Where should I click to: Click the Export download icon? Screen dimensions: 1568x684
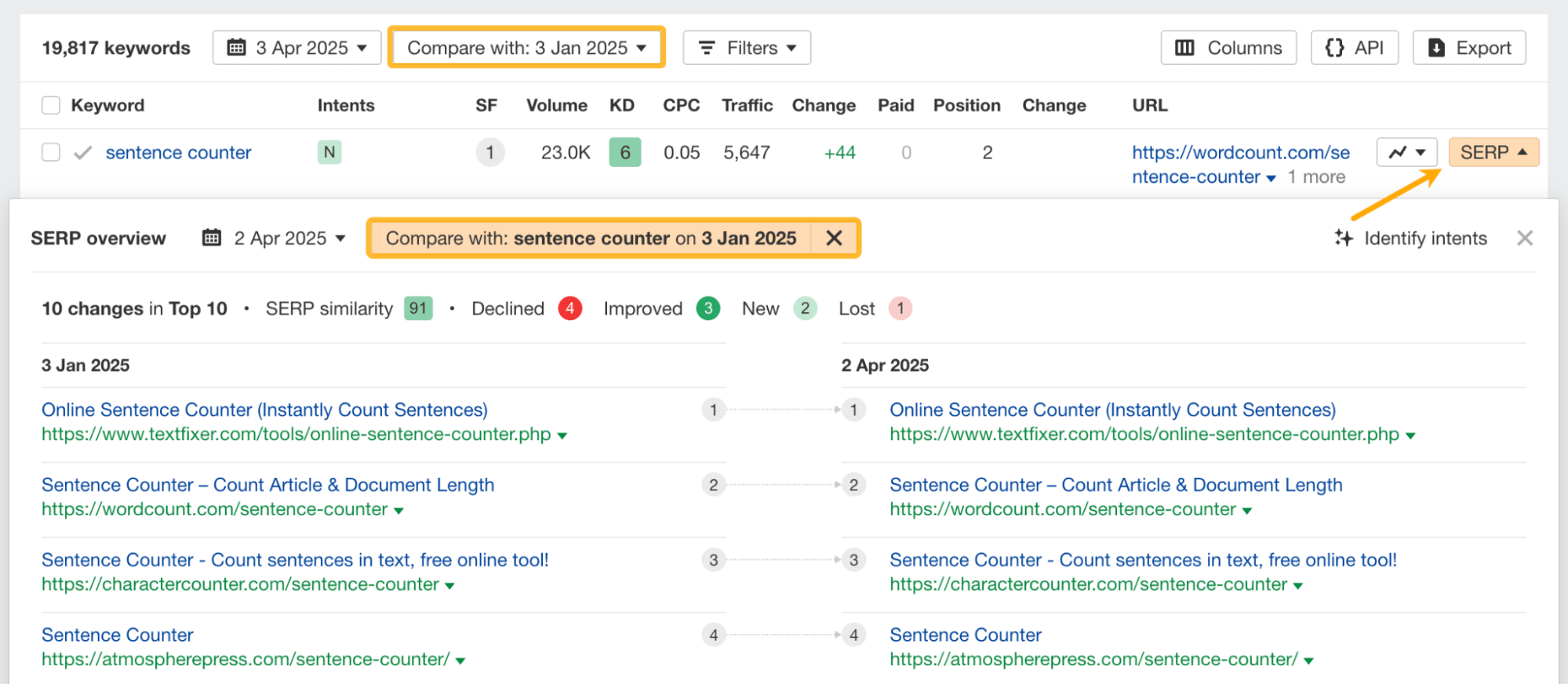[1436, 48]
